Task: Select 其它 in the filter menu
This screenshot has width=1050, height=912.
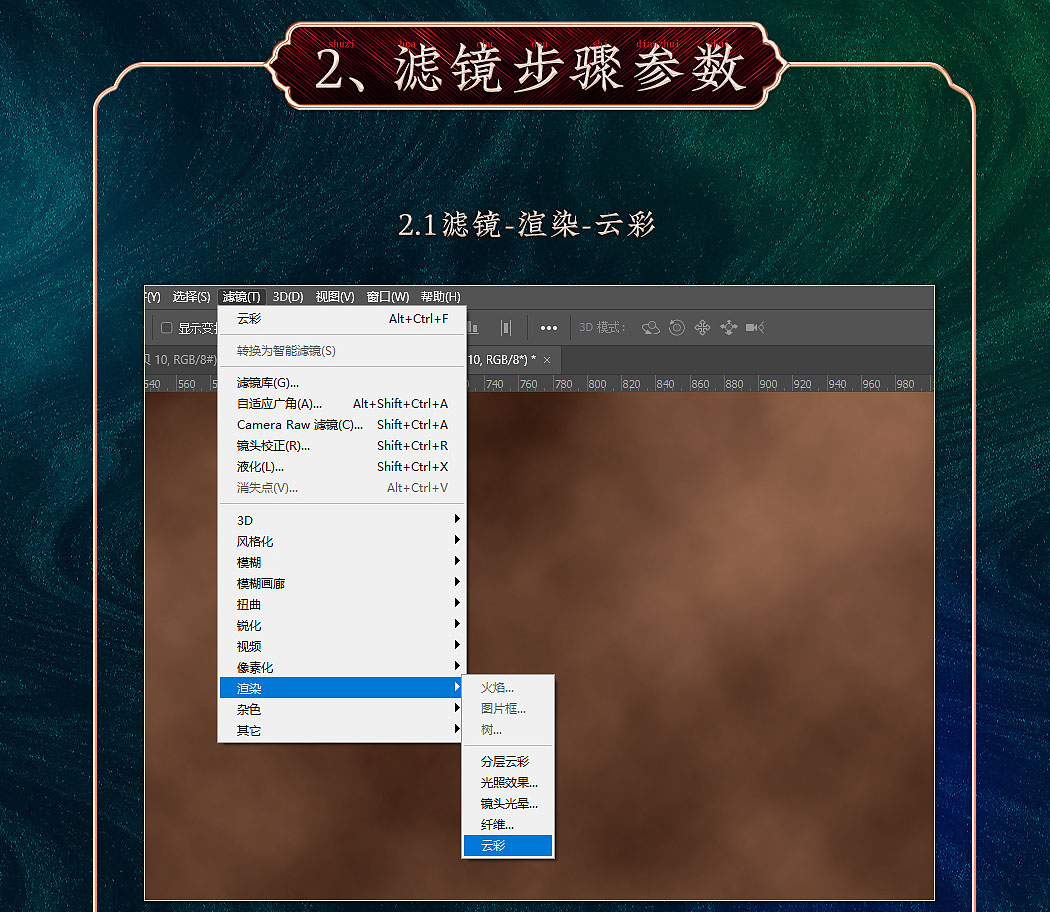Action: click(x=342, y=731)
